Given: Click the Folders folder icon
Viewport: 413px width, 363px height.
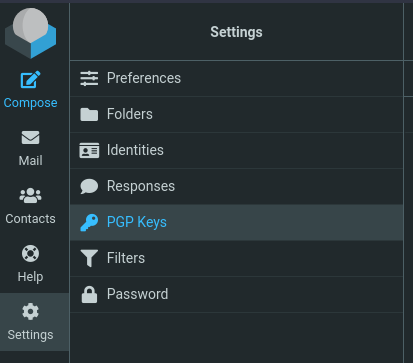Looking at the screenshot, I should [89, 114].
